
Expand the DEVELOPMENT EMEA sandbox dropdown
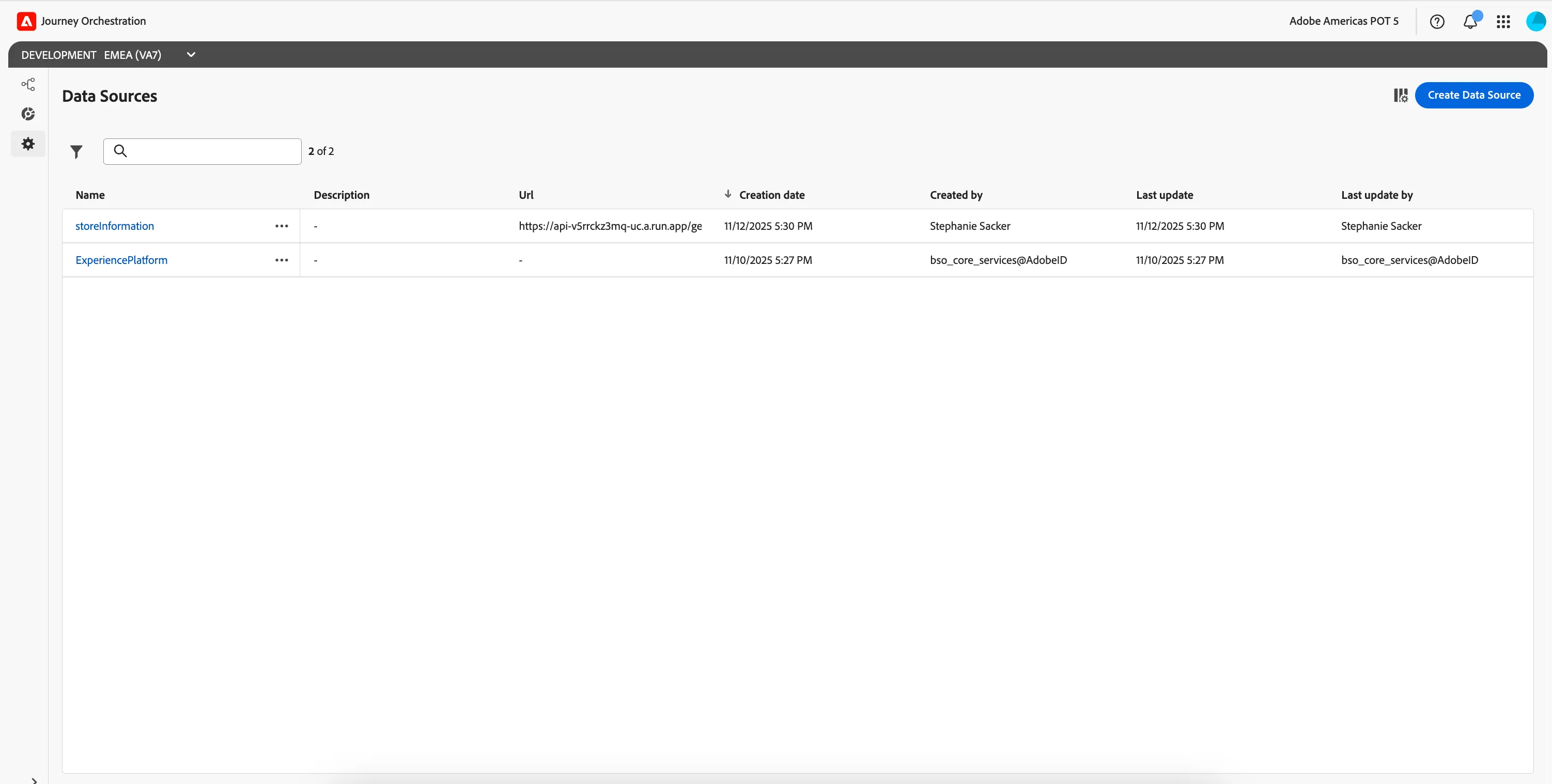click(x=191, y=55)
